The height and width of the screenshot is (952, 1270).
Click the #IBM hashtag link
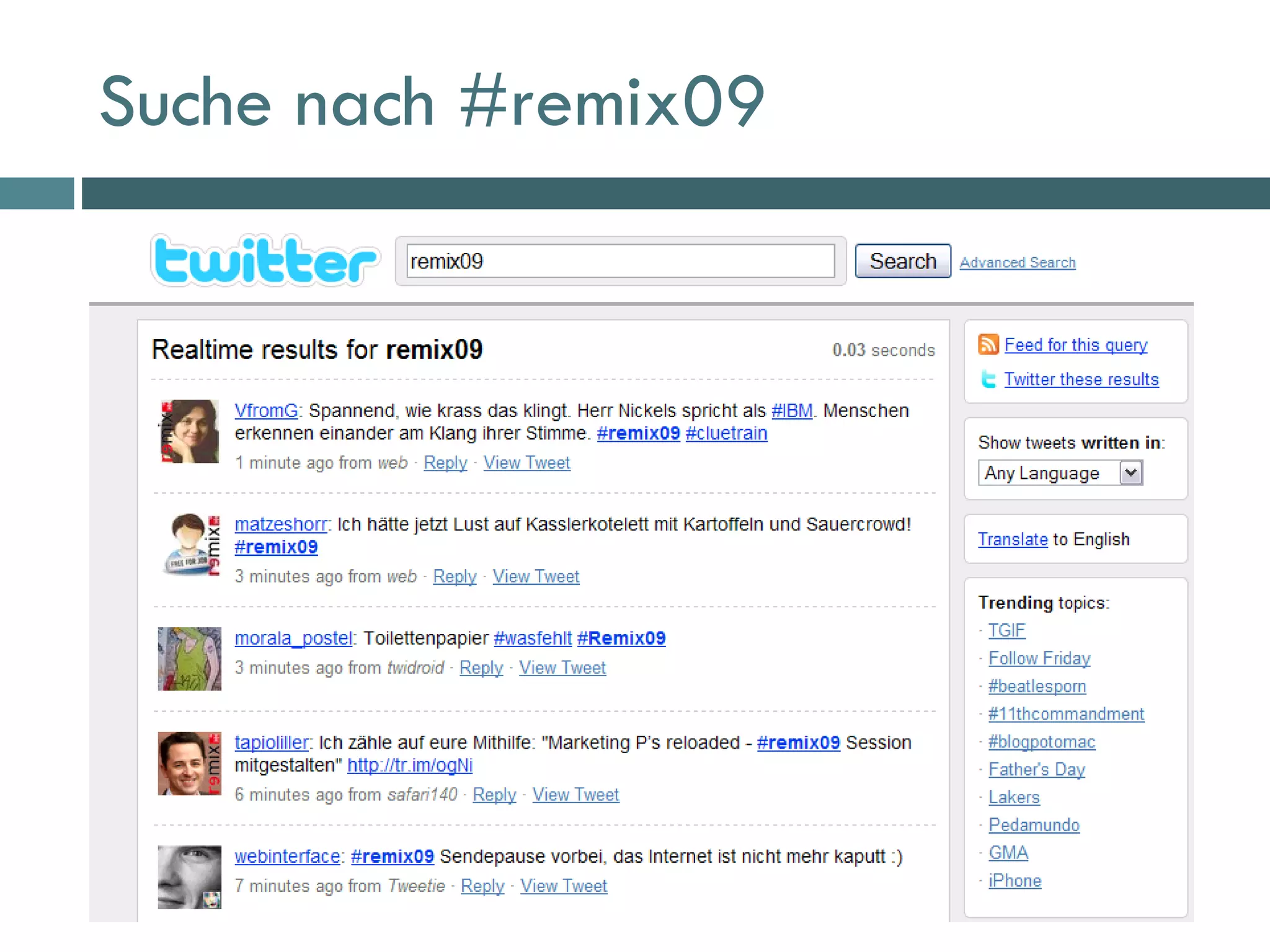792,411
